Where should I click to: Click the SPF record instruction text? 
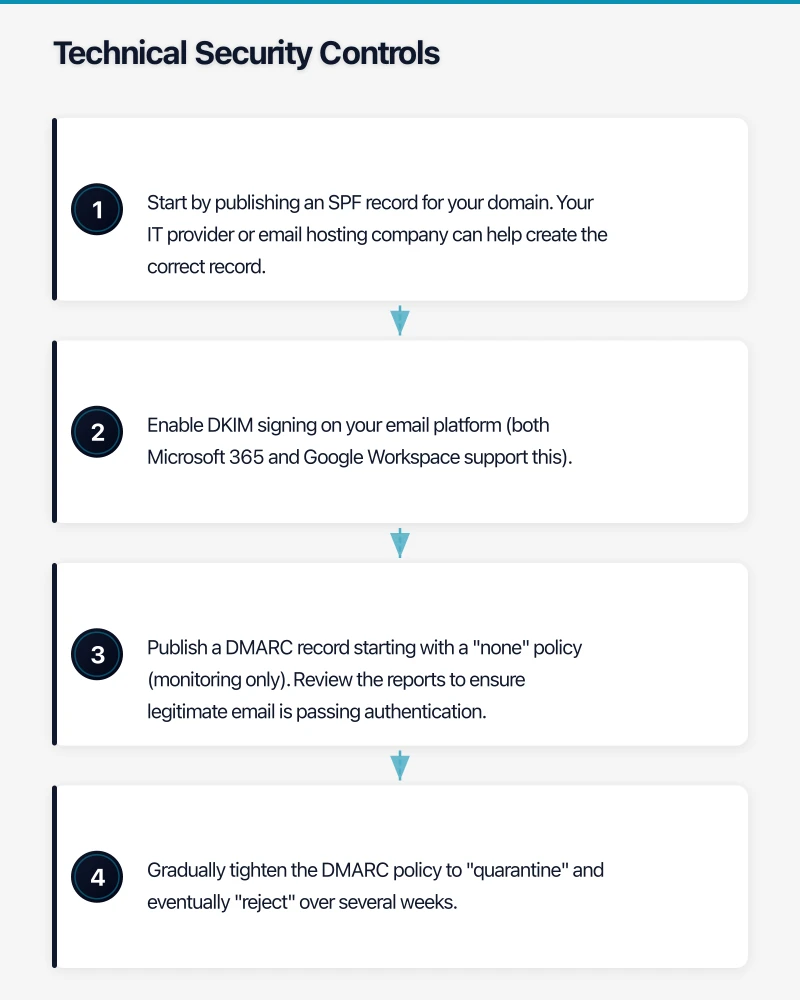pos(377,235)
